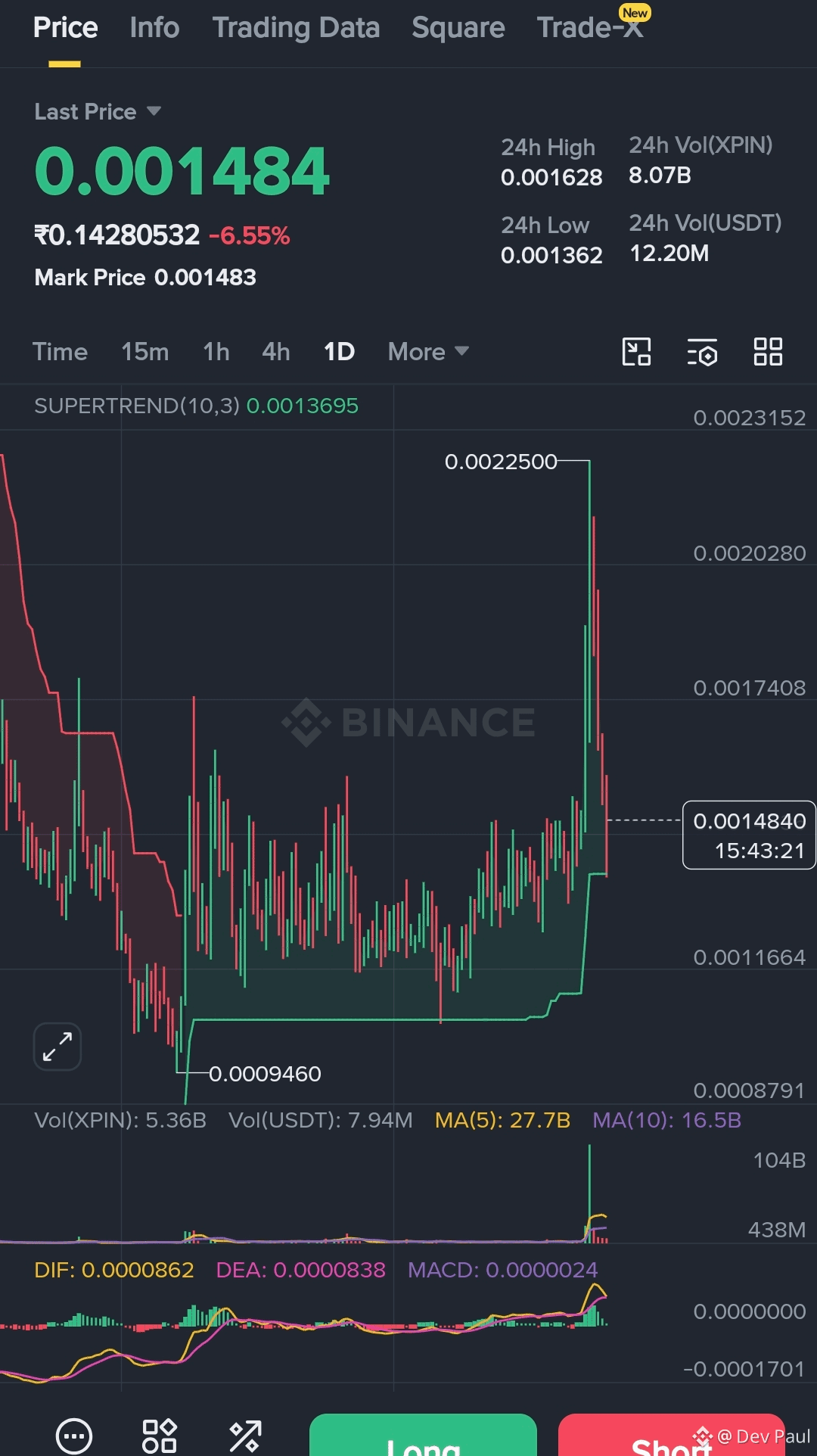Click the DEA: 0.0000838 label
The width and height of the screenshot is (817, 1456).
pos(301,1270)
